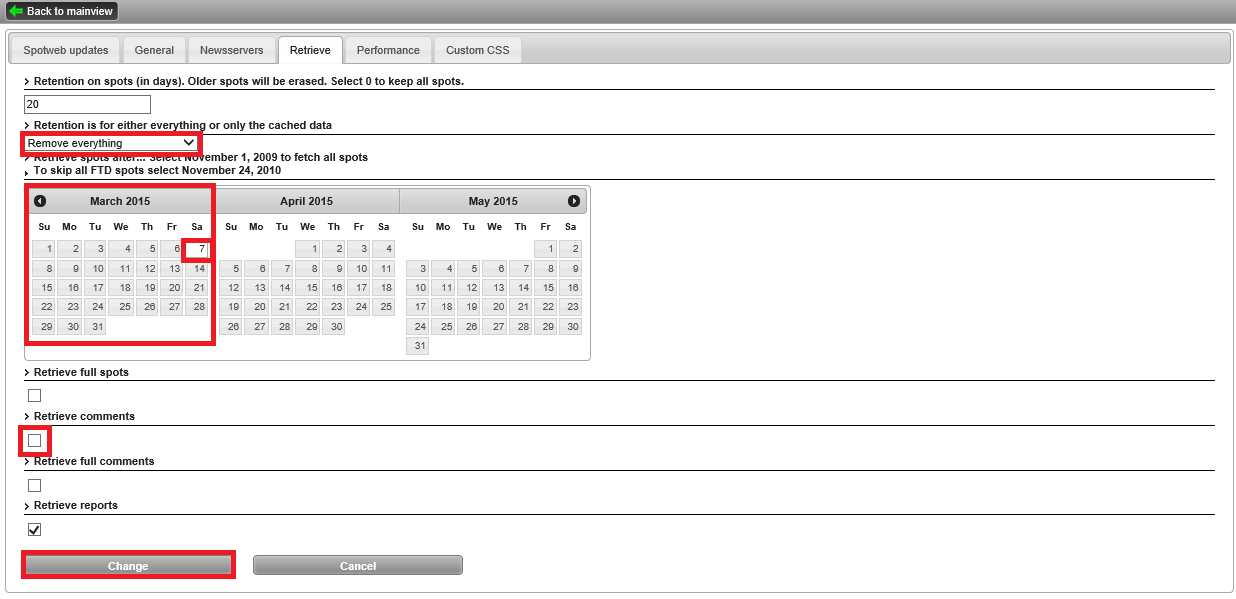Viewport: 1236px width, 599px height.
Task: Click the Cancel button
Action: (357, 566)
